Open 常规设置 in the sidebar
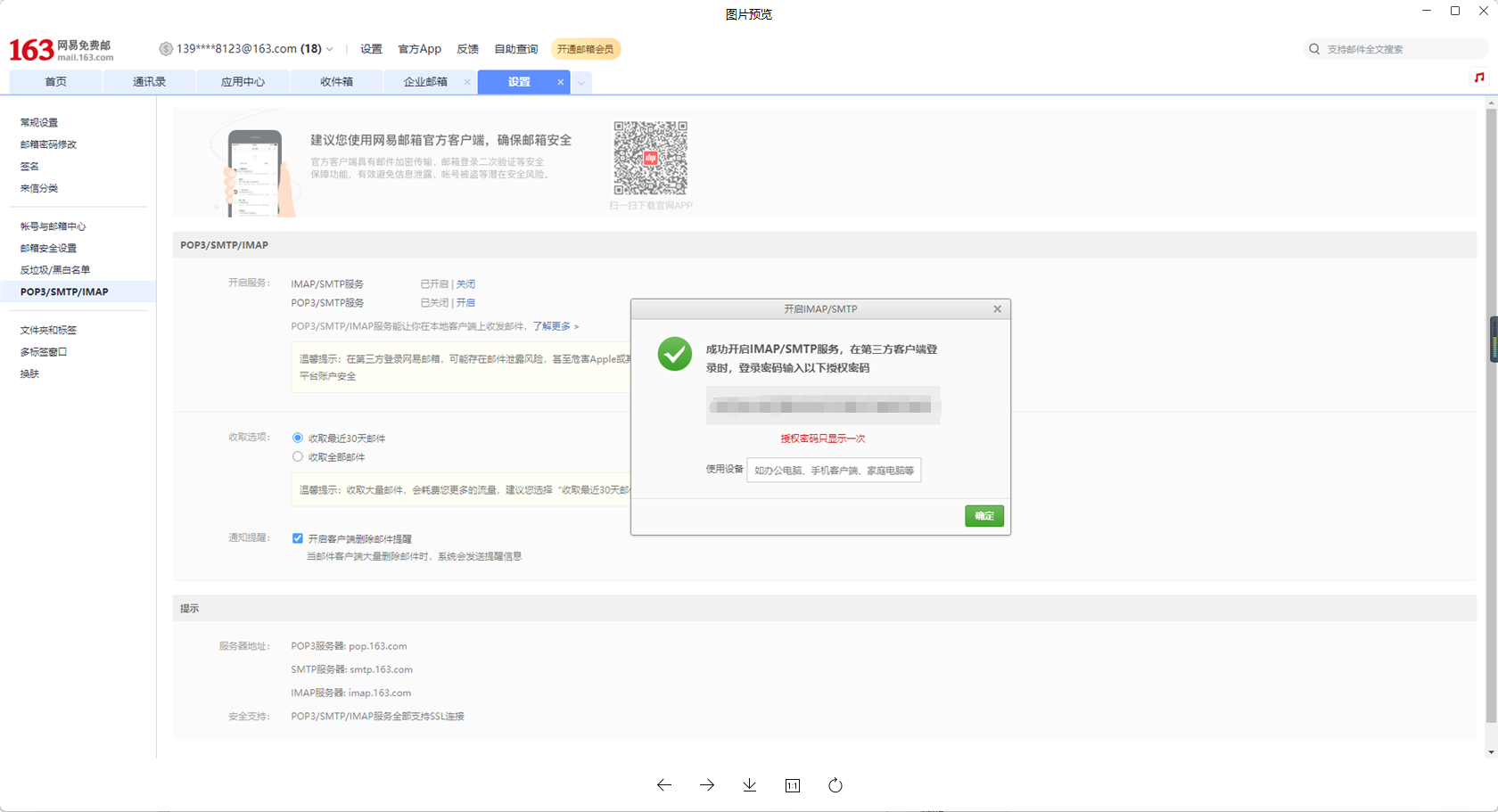The height and width of the screenshot is (812, 1498). coord(39,122)
